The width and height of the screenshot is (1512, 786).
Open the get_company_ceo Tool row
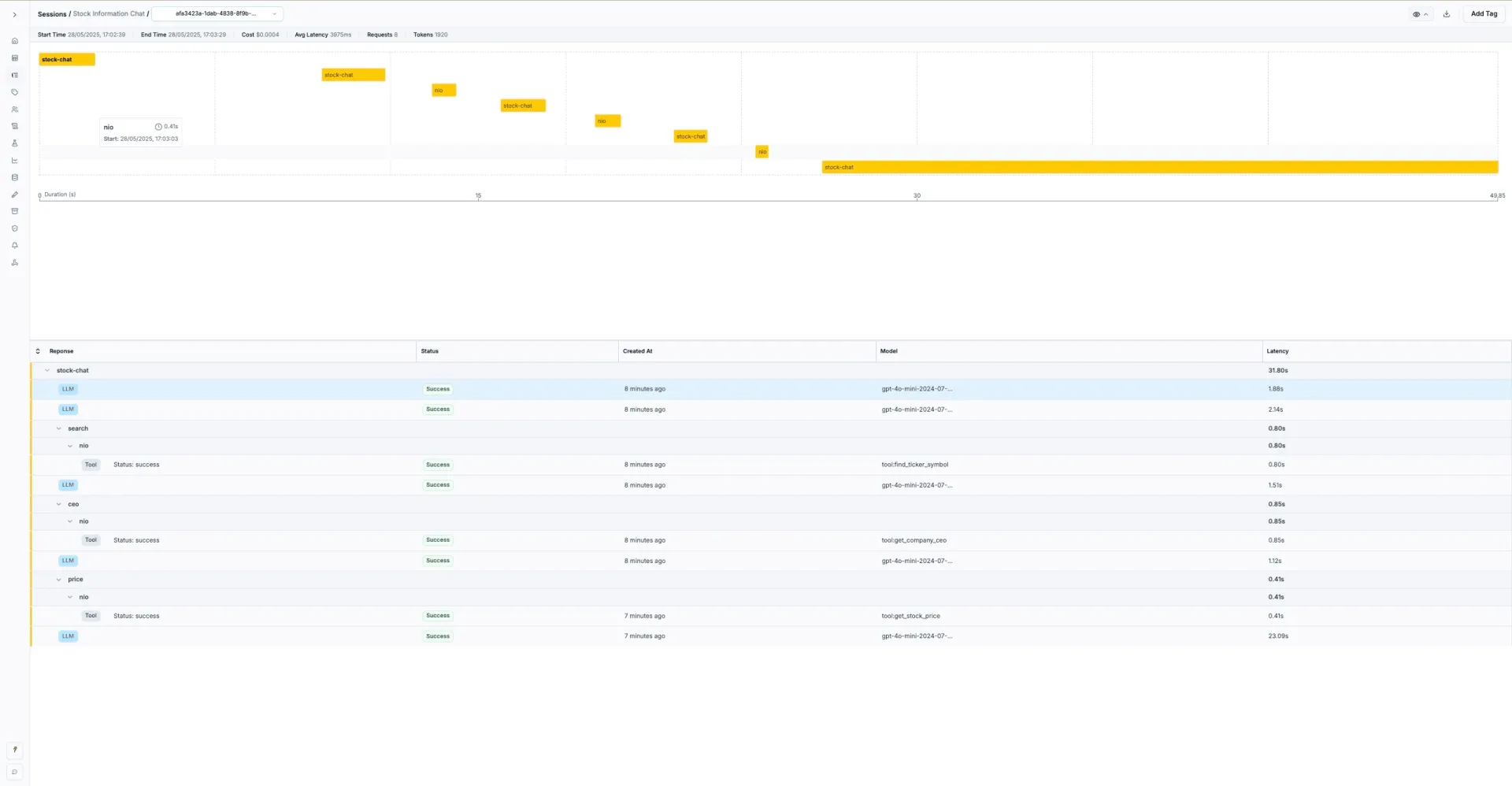pos(771,540)
